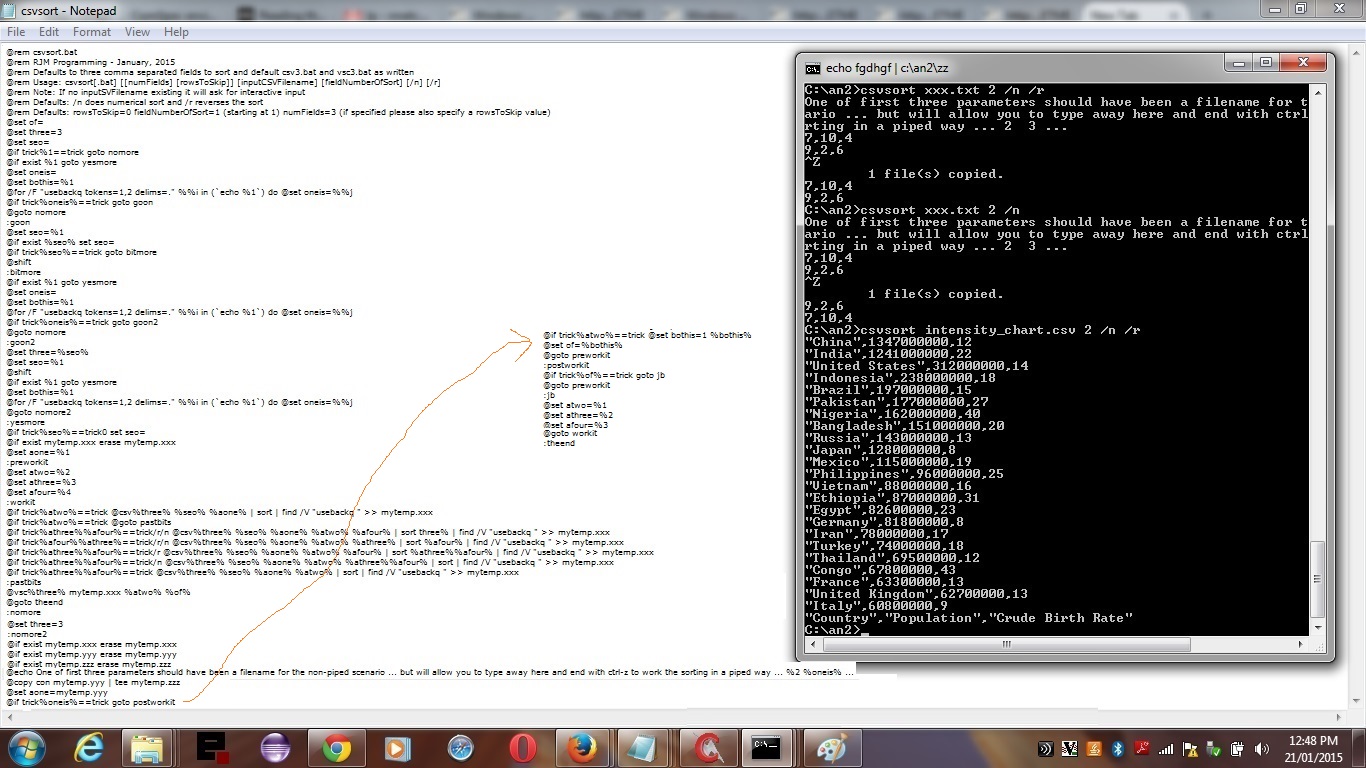This screenshot has height=768, width=1366.
Task: Open the Format menu in Notepad
Action: point(92,32)
